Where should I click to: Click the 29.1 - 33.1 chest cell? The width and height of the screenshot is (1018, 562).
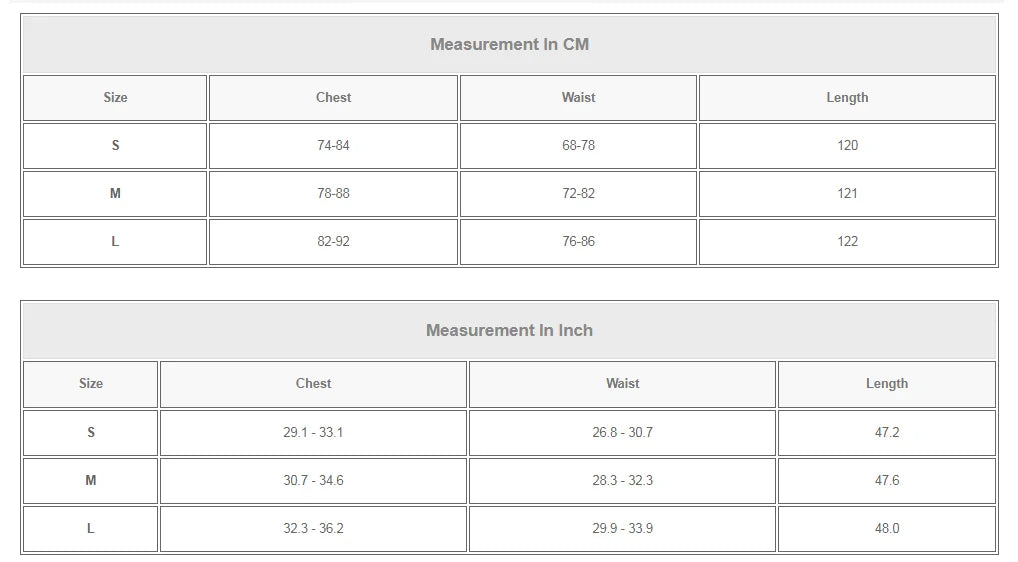[x=313, y=432]
